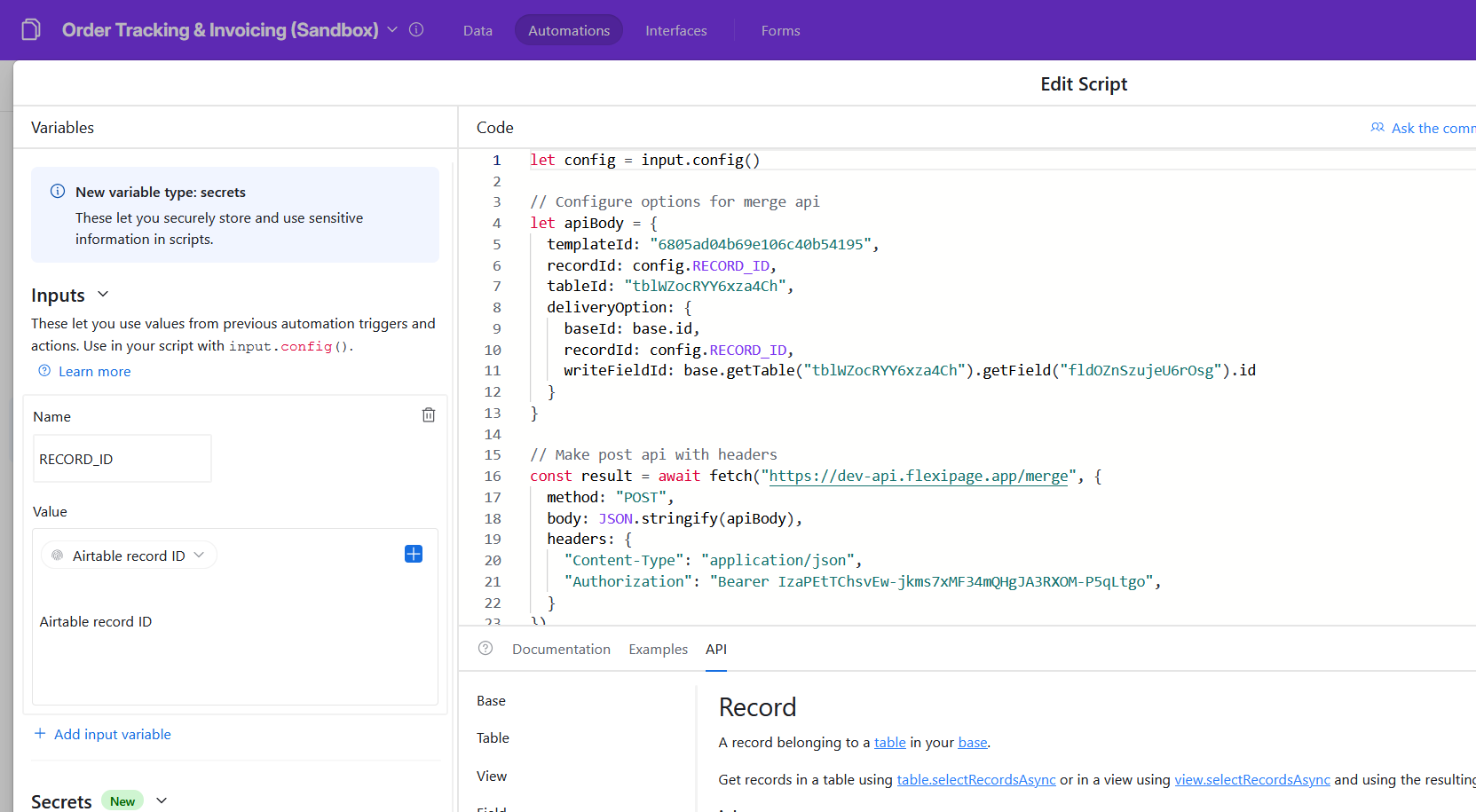The height and width of the screenshot is (812, 1476).
Task: Click blue plus icon in Value field
Action: point(414,554)
